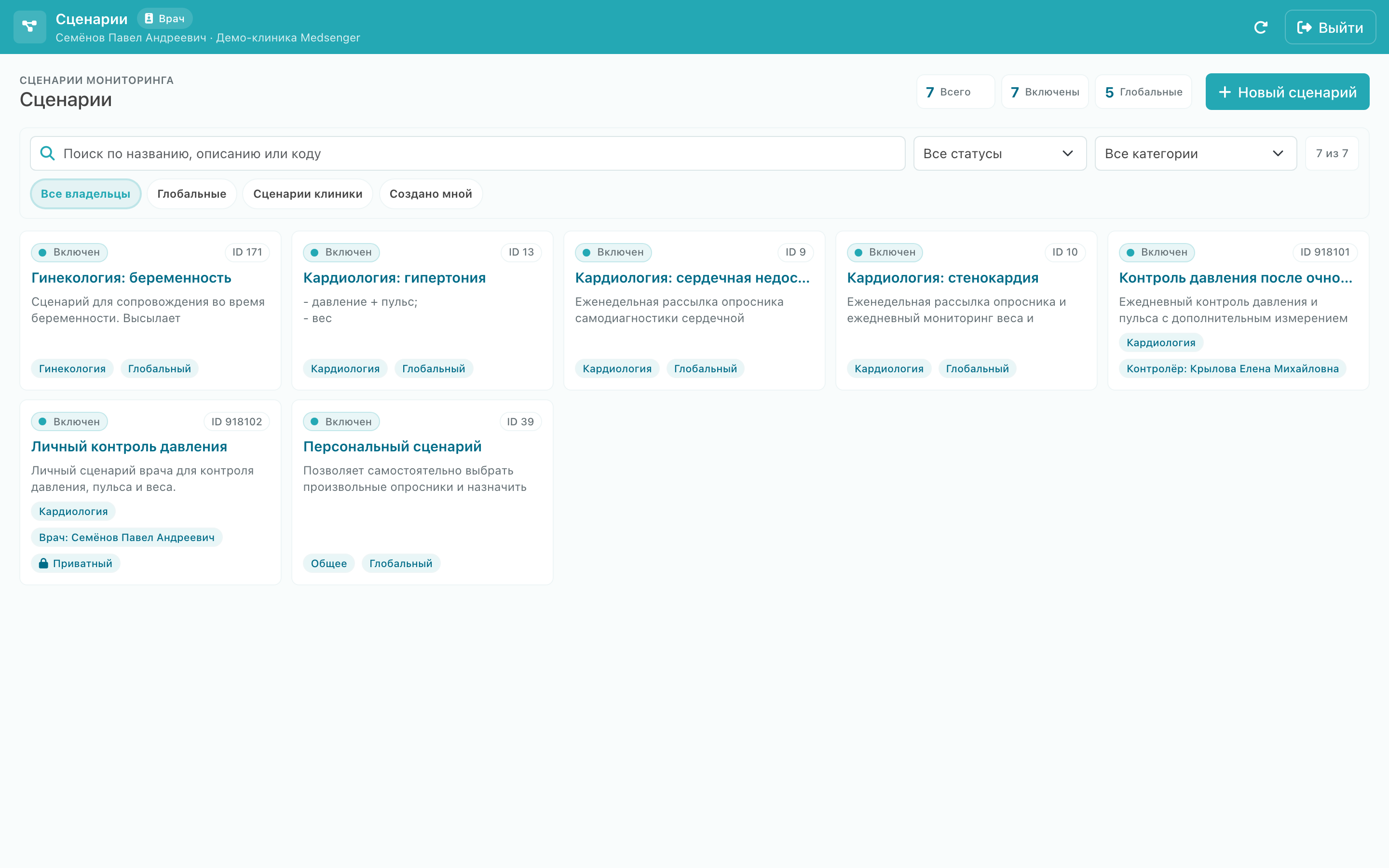The width and height of the screenshot is (1389, 868).
Task: Click Контролёр: Крылова Елена Михайловна tag
Action: 1232,368
